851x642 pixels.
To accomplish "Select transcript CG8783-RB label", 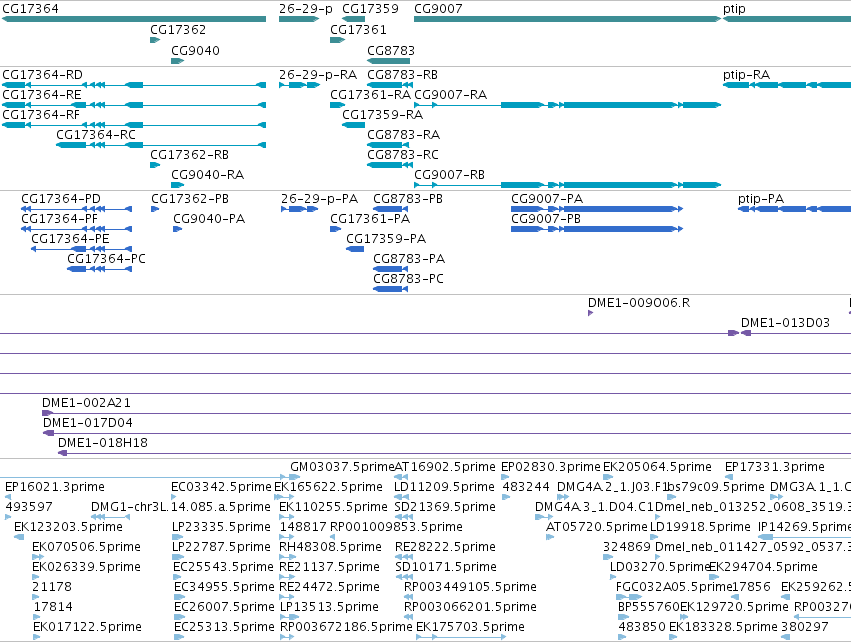I will click(402, 74).
